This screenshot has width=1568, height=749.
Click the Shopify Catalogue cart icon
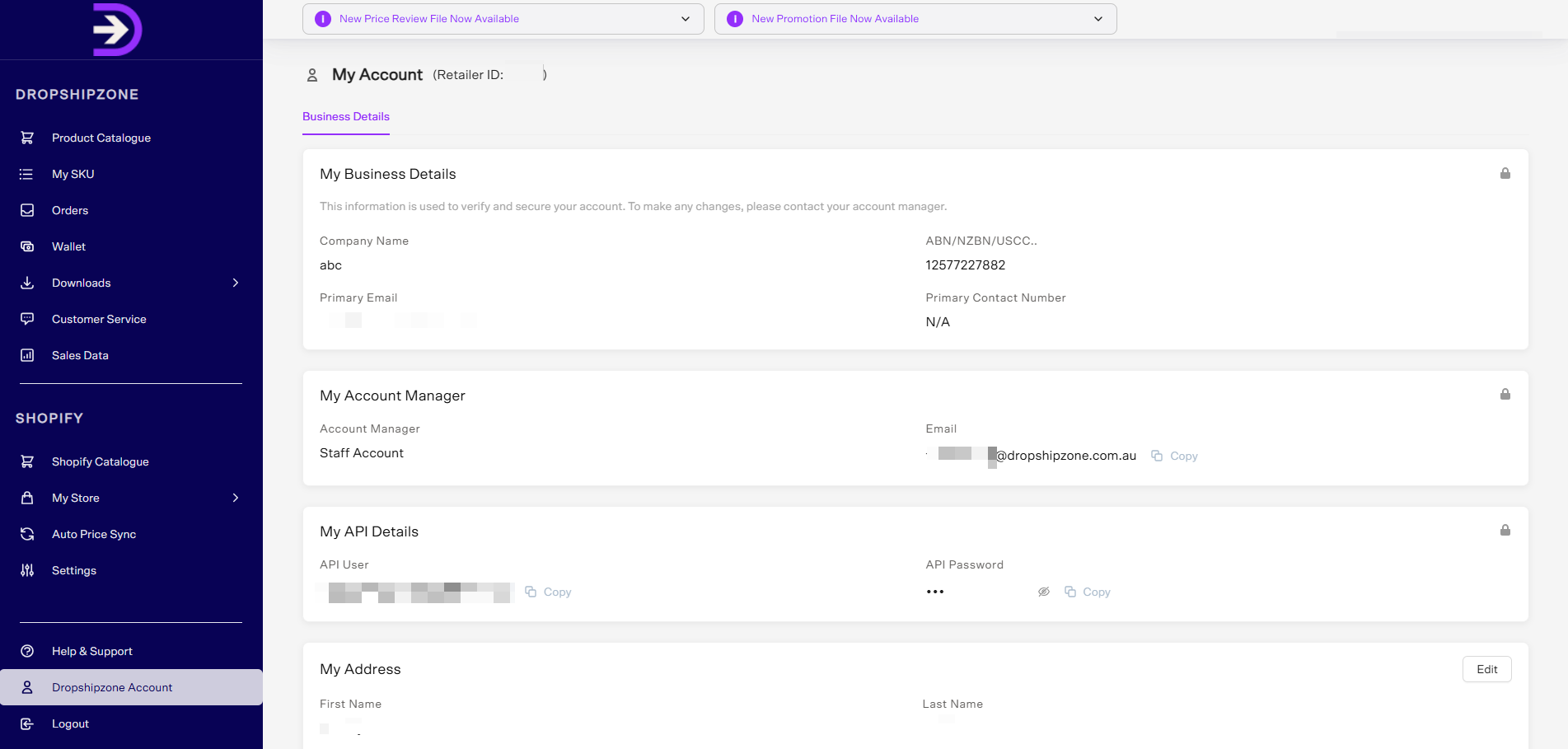pyautogui.click(x=27, y=461)
